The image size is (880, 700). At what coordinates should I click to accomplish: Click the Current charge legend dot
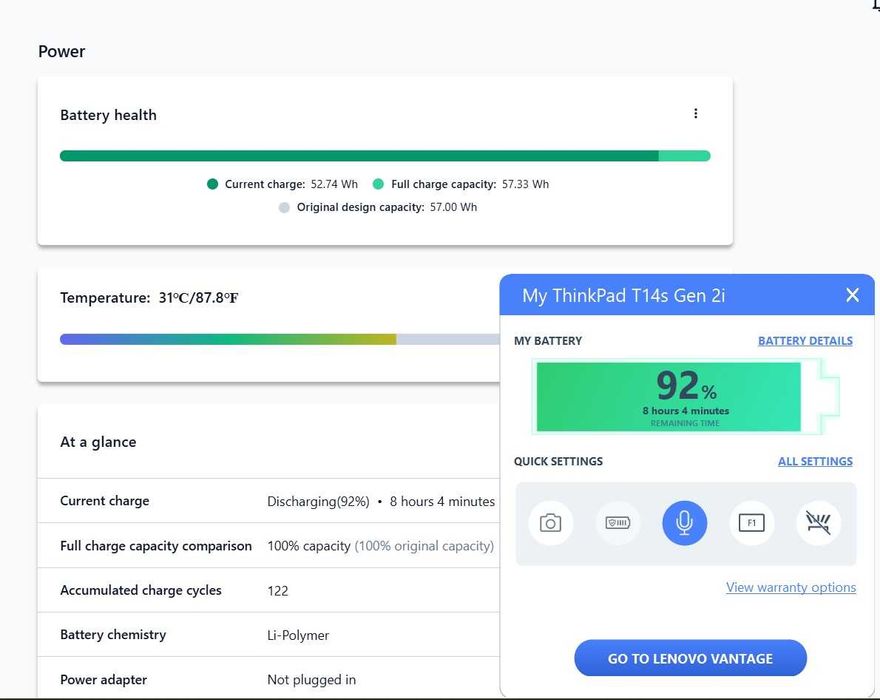pyautogui.click(x=212, y=184)
